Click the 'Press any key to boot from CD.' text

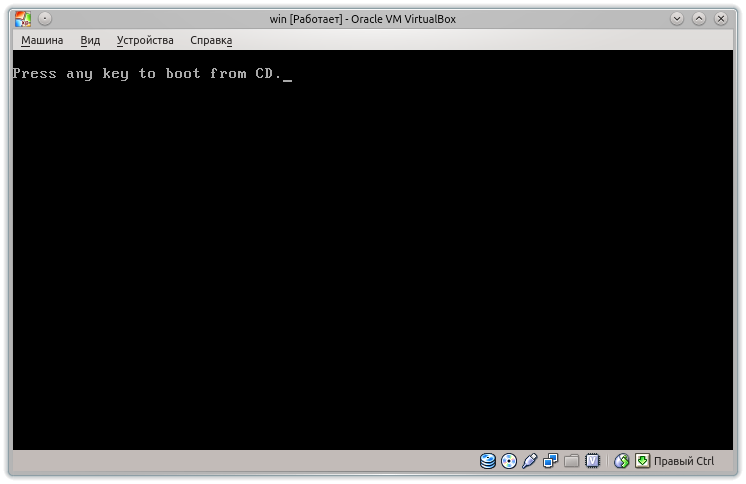[147, 74]
